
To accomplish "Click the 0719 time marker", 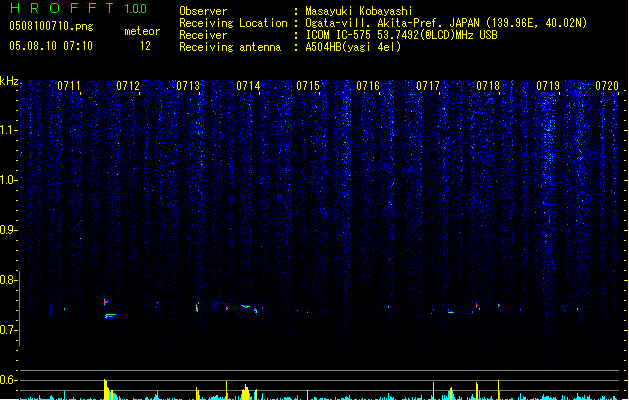I will 548,86.
